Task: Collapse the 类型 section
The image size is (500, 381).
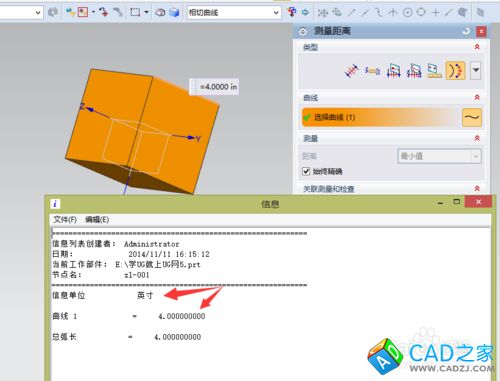Action: click(477, 47)
